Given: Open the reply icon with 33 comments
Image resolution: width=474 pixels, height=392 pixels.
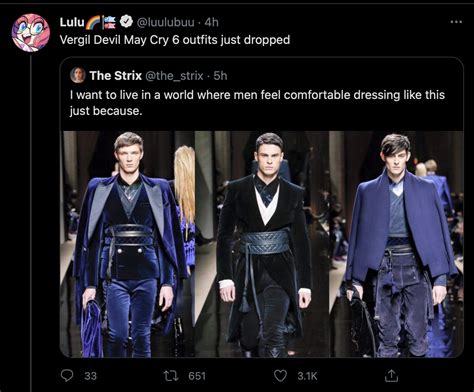Looking at the screenshot, I should (67, 376).
